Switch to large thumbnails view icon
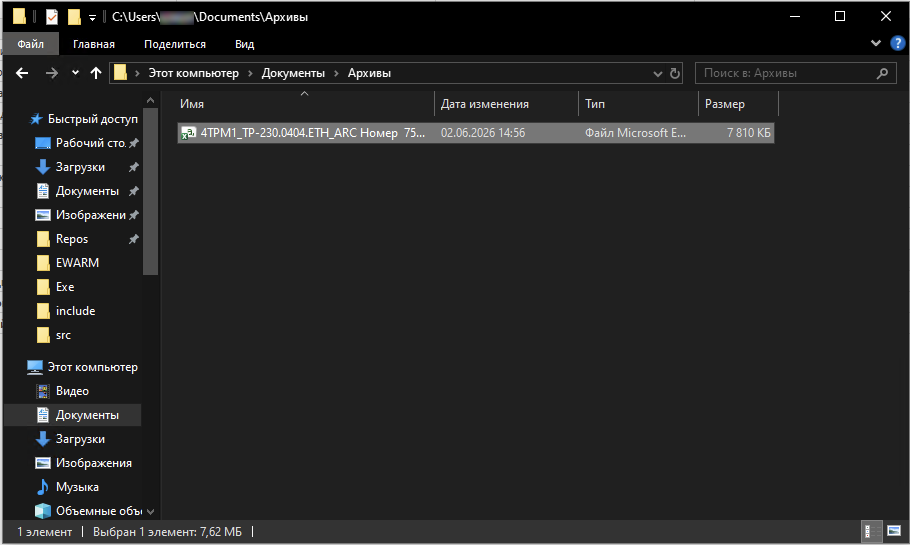Image resolution: width=910 pixels, height=545 pixels. click(x=894, y=531)
